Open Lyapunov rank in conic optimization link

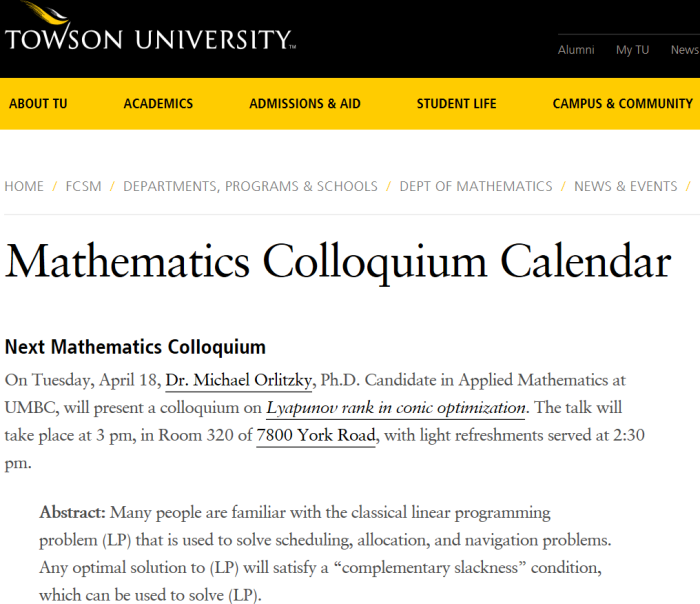(396, 408)
